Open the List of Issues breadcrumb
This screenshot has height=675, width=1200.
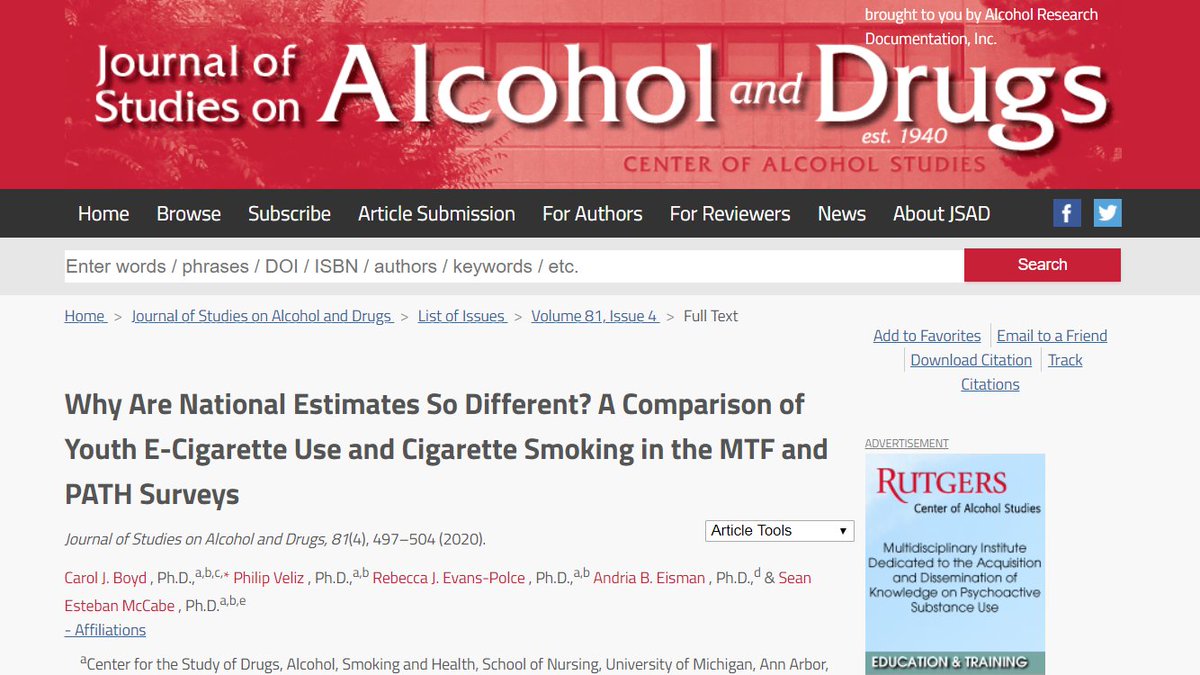coord(462,316)
